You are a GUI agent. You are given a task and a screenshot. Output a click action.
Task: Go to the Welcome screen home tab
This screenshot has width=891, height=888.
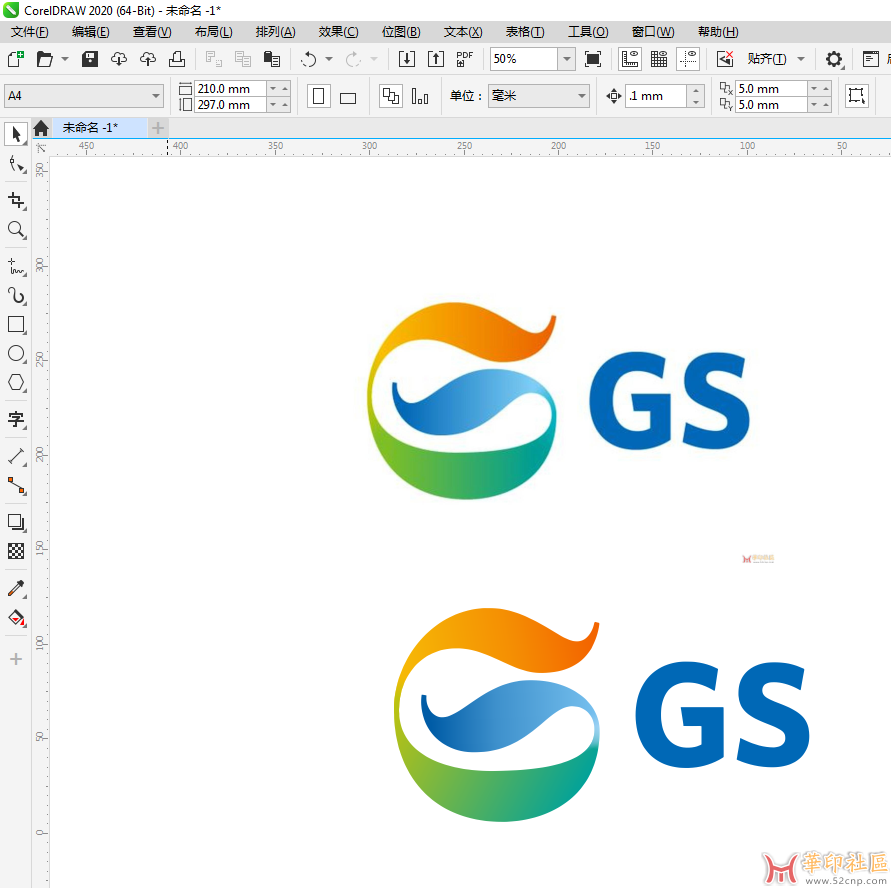point(41,128)
